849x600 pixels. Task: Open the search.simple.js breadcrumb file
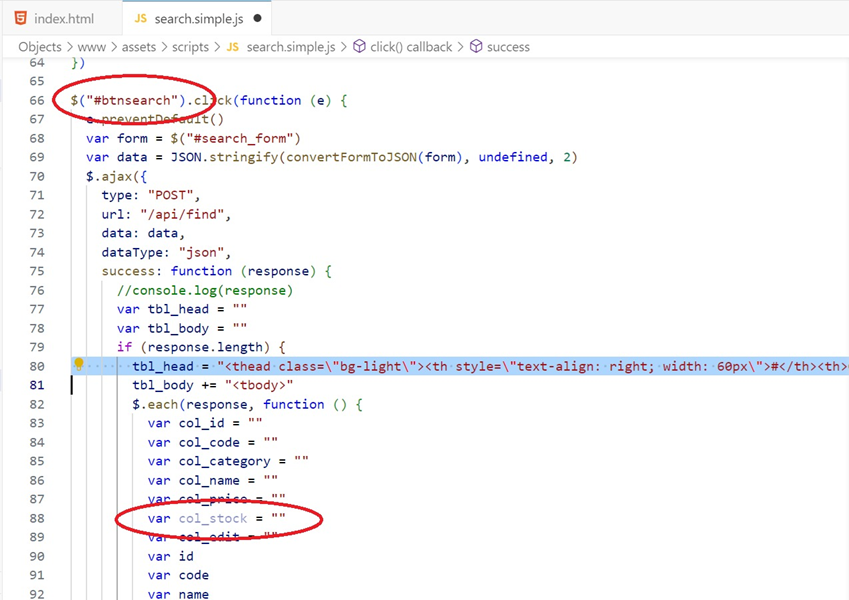tap(291, 47)
